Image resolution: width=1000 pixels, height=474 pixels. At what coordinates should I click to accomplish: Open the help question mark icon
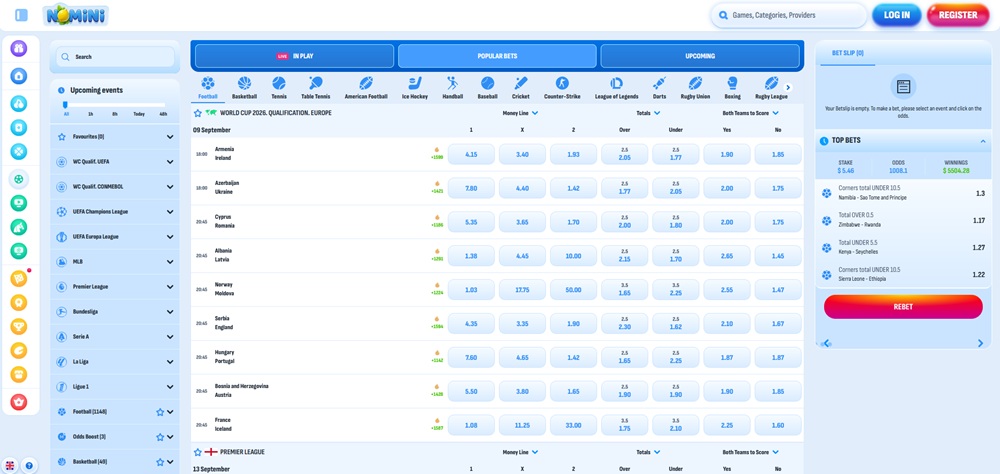(29, 466)
